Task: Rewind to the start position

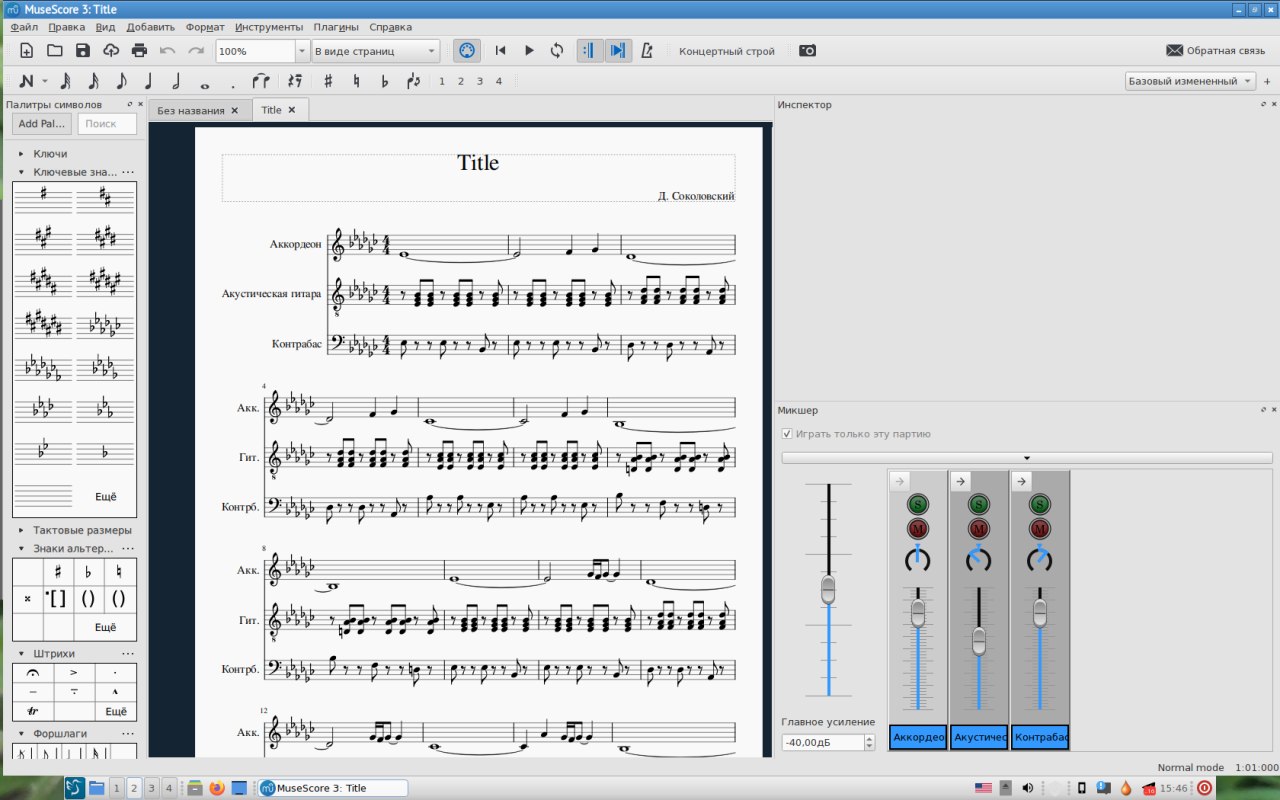Action: coord(501,51)
